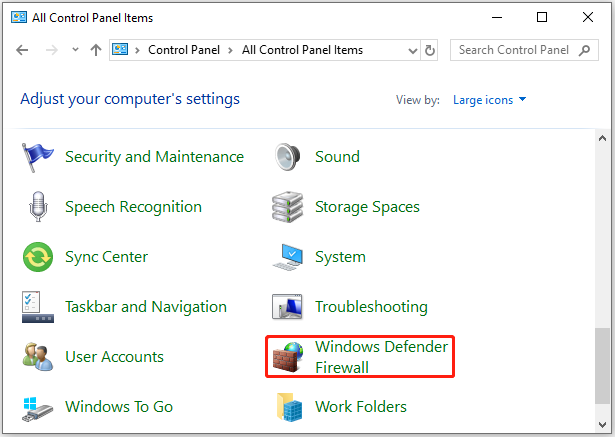Click the Work Folders icon
The image size is (615, 437).
coord(289,407)
